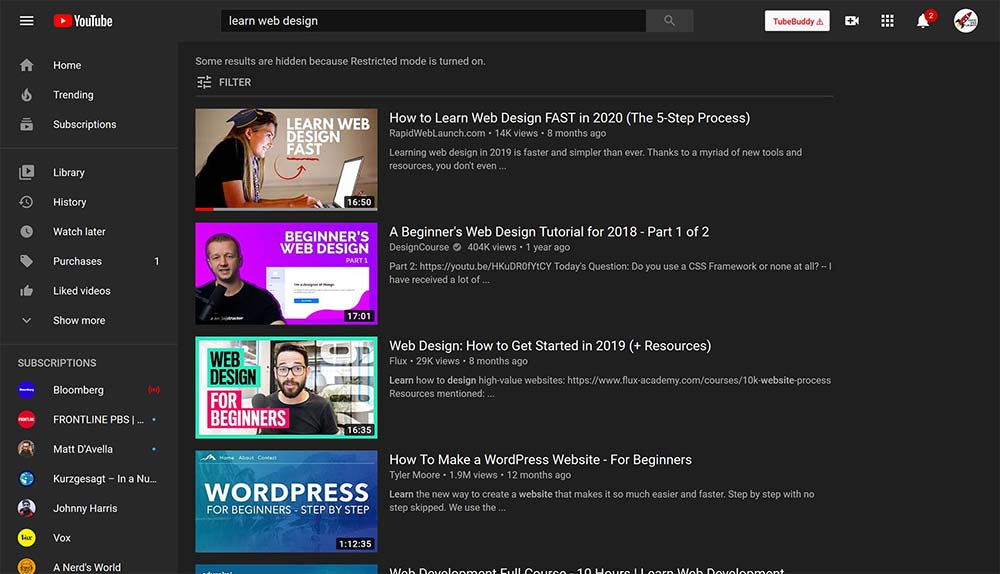Click the Vox subscription name

[x=62, y=538]
